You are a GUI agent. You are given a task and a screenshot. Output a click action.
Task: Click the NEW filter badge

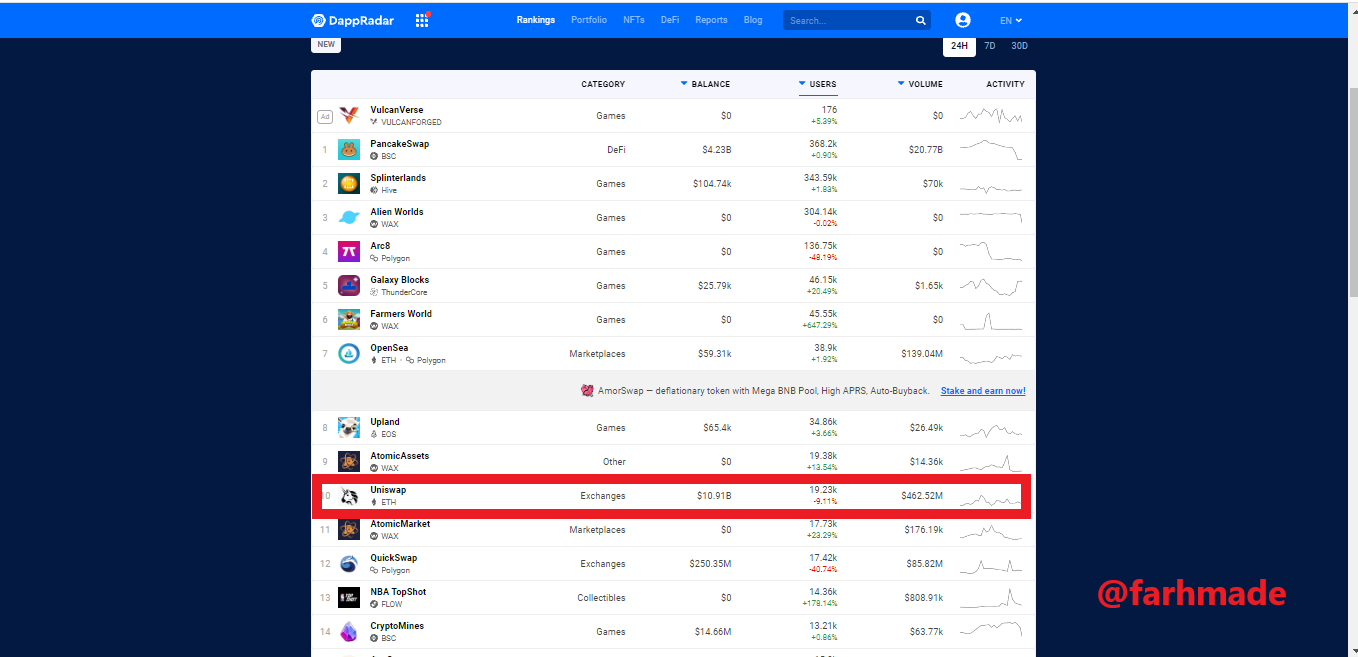pyautogui.click(x=326, y=45)
